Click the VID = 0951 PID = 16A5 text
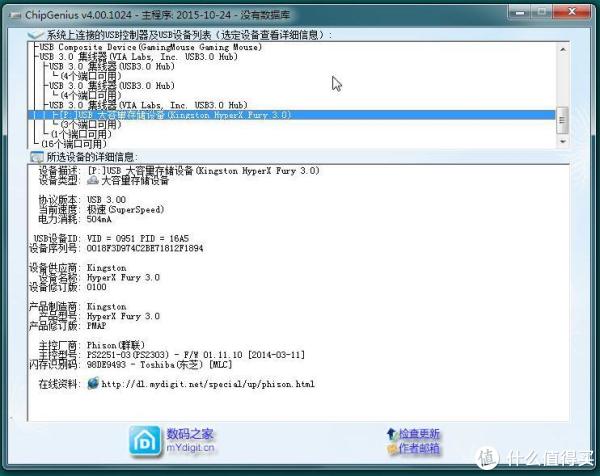The width and height of the screenshot is (600, 476). coord(138,238)
